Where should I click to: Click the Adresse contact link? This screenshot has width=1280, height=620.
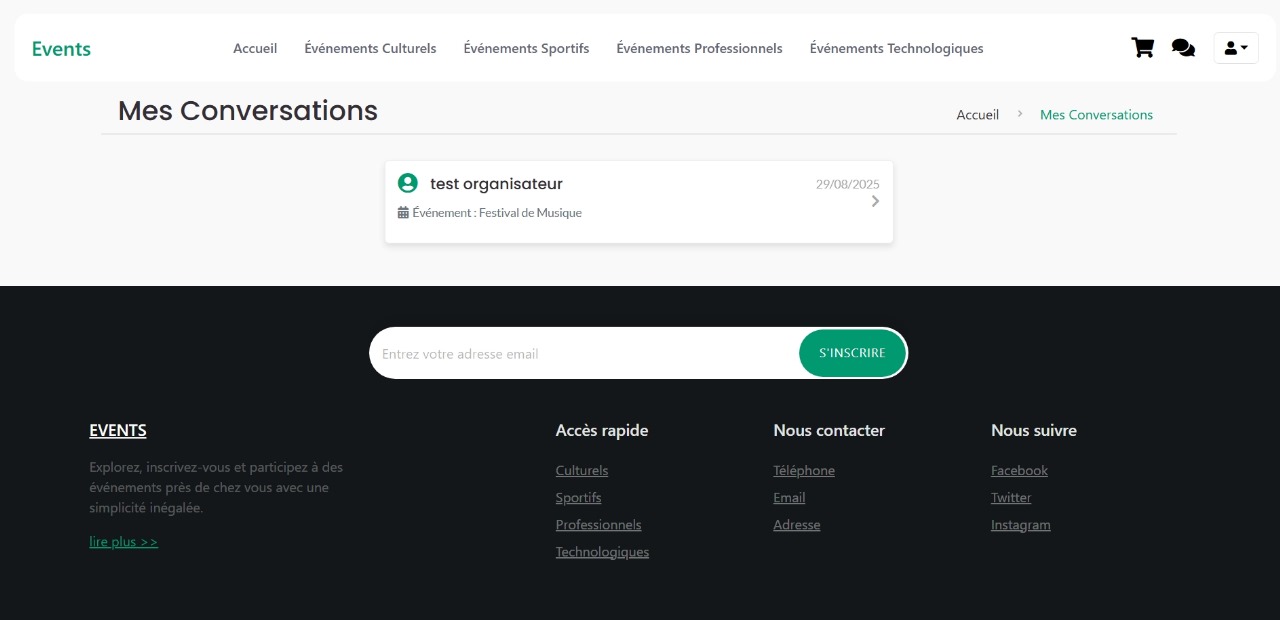point(797,524)
